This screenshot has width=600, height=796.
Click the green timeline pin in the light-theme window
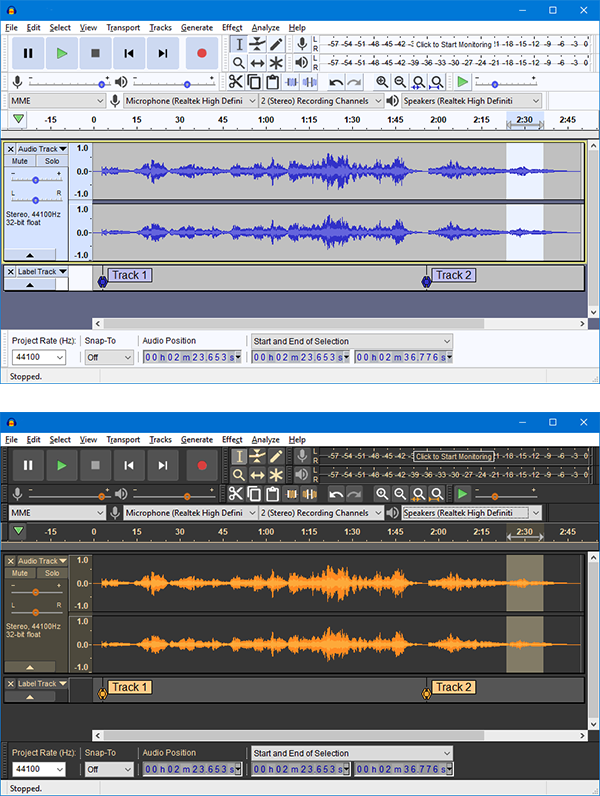(19, 119)
